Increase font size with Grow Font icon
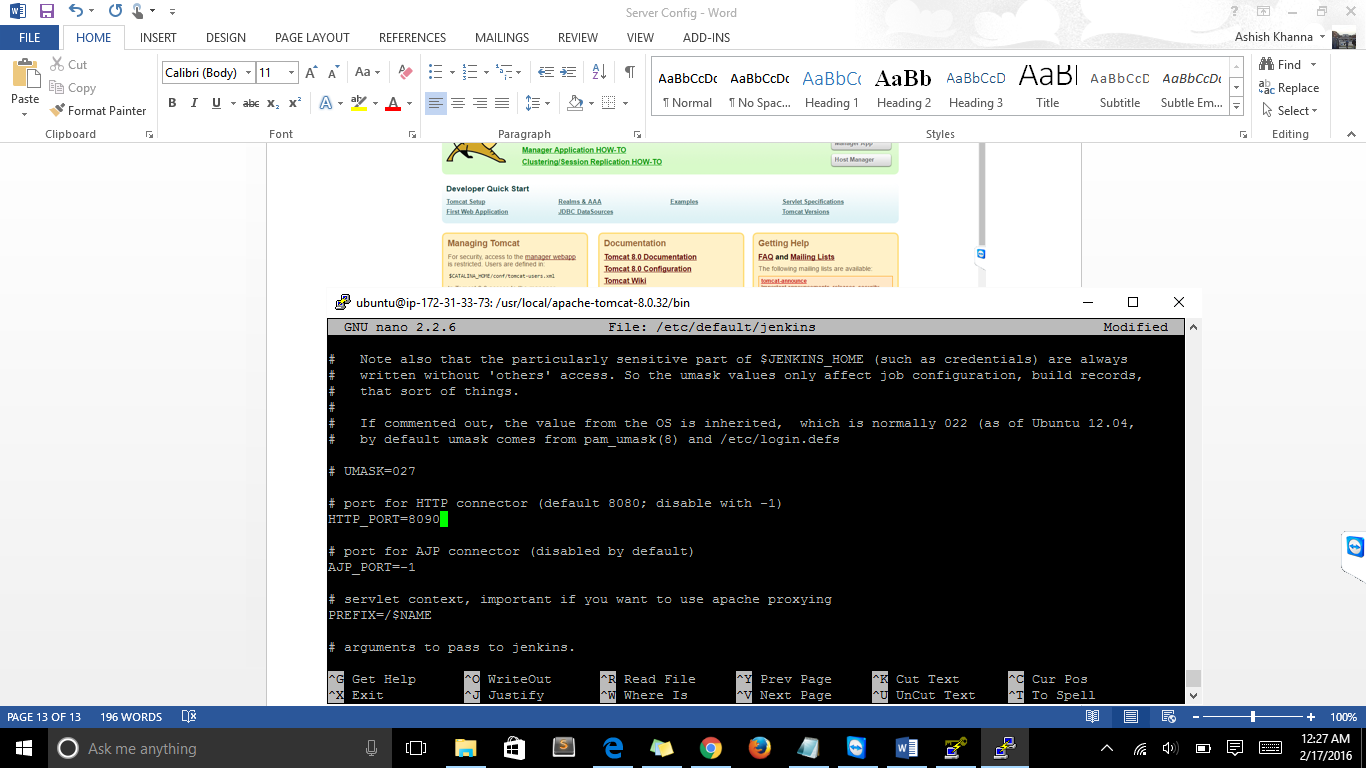The width and height of the screenshot is (1366, 768). click(312, 72)
